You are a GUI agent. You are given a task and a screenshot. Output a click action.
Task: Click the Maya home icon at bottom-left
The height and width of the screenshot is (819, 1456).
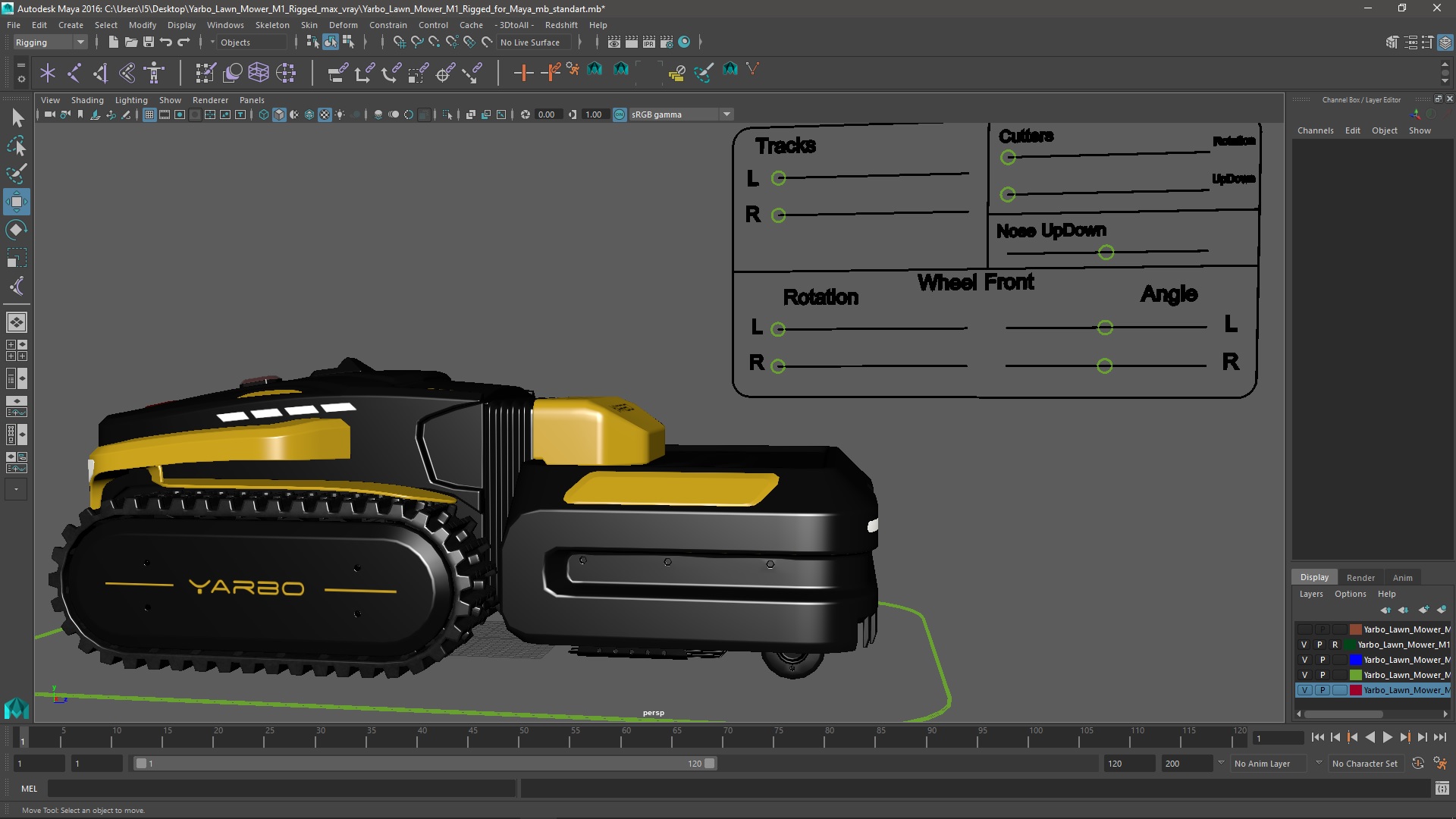17,708
